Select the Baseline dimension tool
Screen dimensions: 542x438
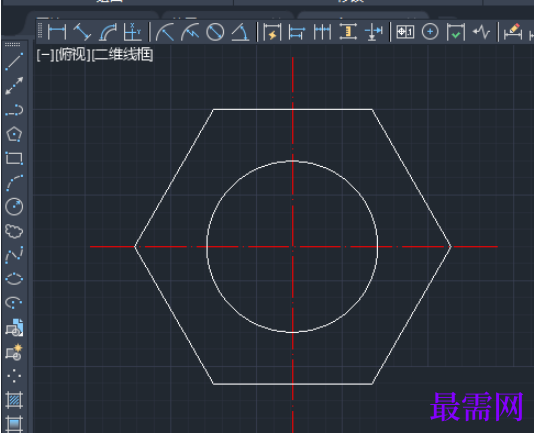point(297,32)
